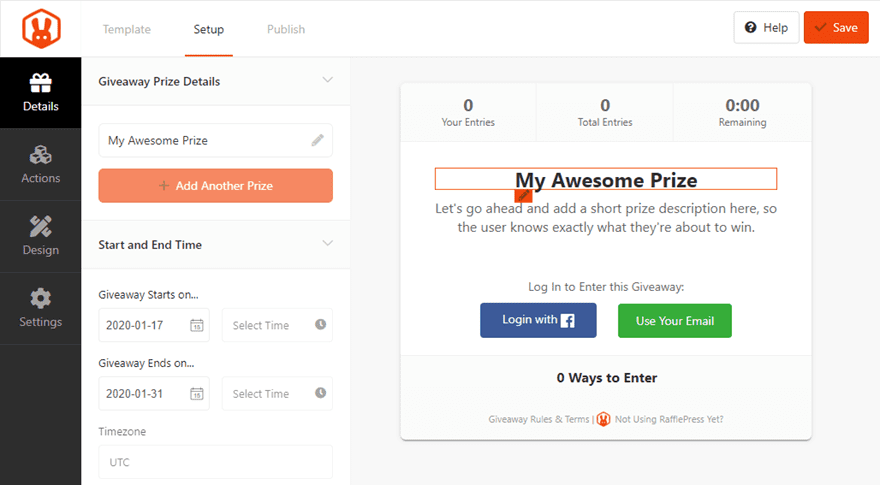This screenshot has width=880, height=485.
Task: Click the start time clock icon
Action: [320, 325]
